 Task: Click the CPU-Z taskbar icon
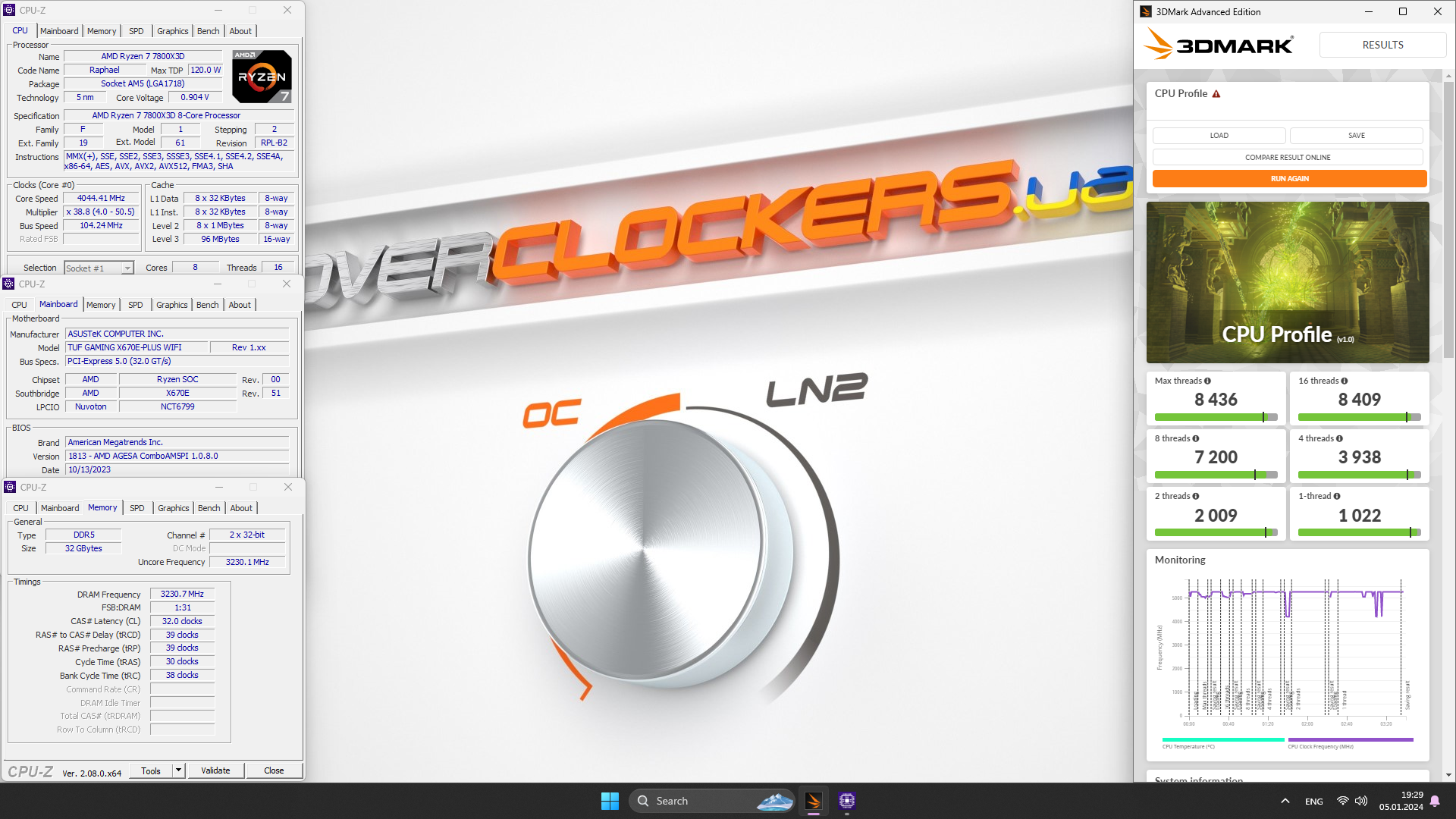[x=847, y=800]
